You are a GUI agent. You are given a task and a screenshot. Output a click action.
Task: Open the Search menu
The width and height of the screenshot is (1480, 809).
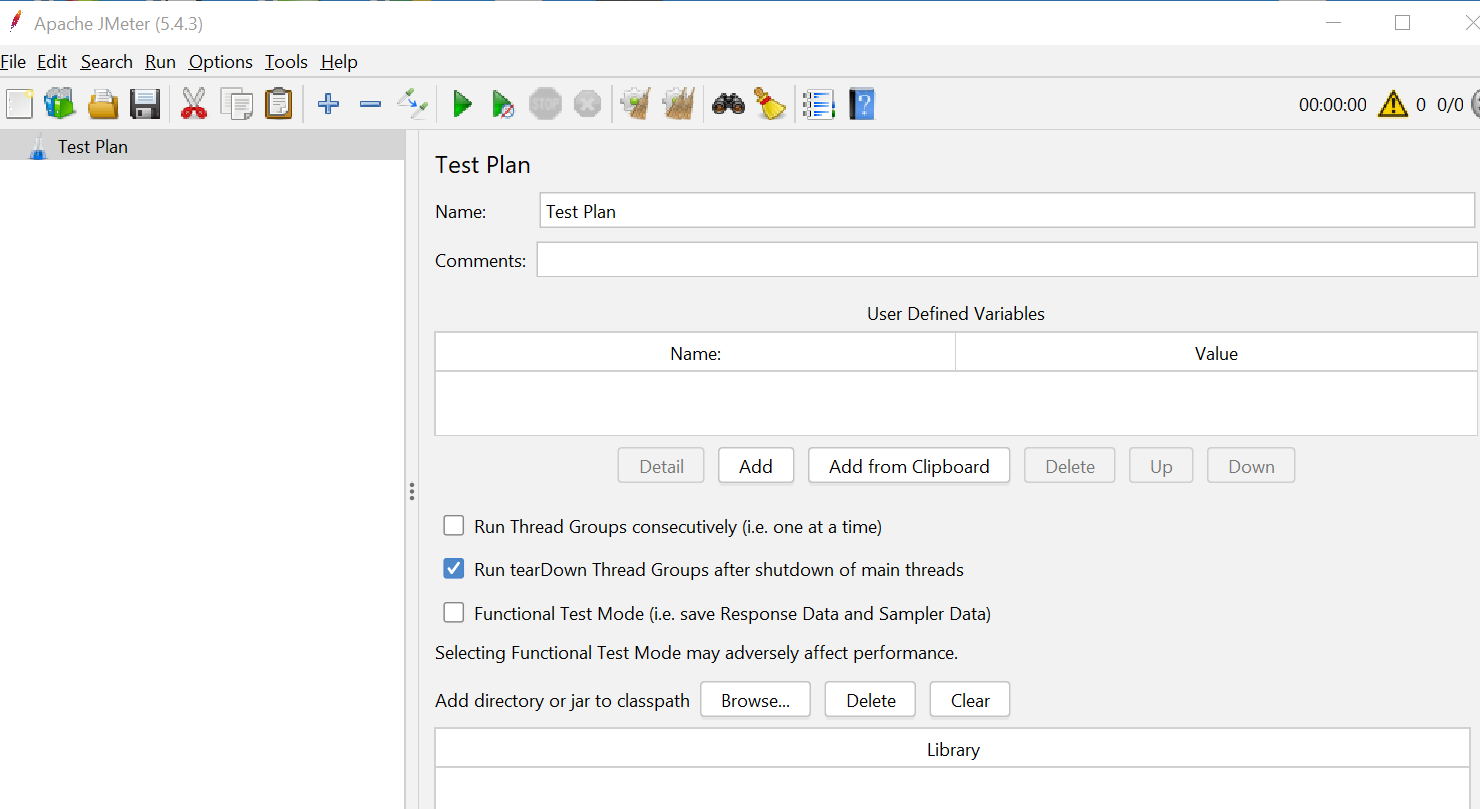click(107, 62)
